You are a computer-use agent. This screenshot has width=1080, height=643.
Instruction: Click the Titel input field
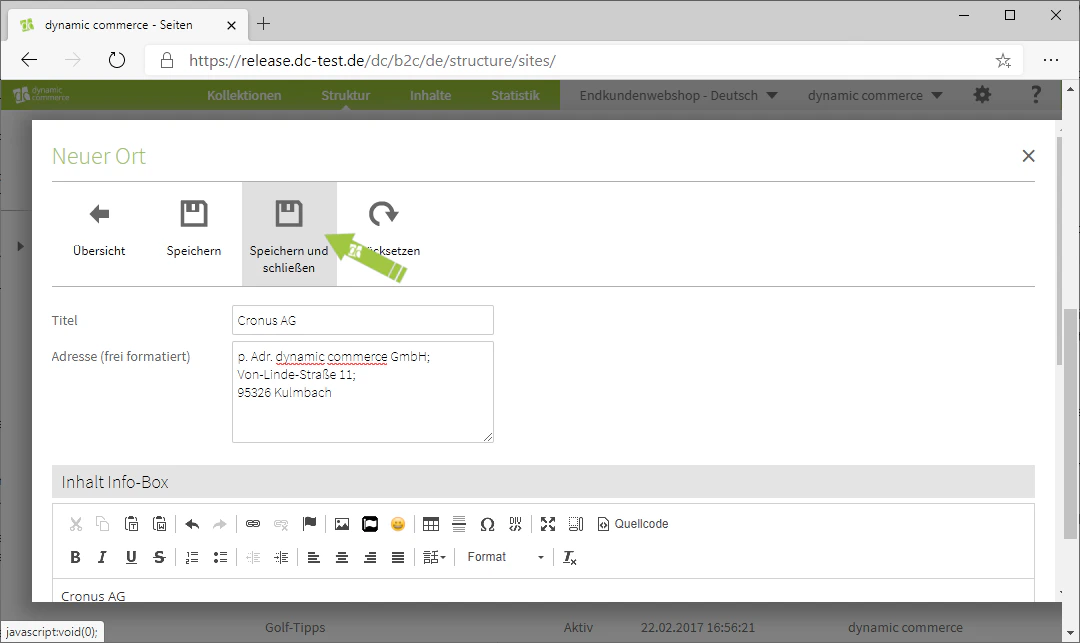click(x=363, y=320)
